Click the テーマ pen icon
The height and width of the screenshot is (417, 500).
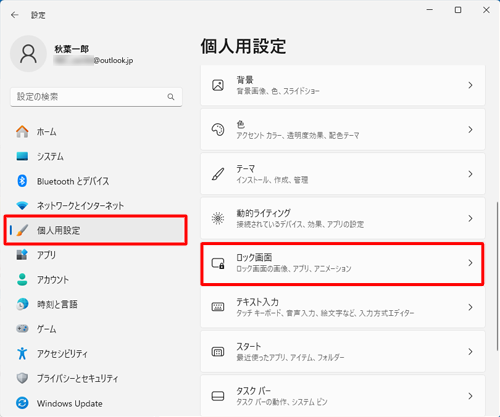coord(218,174)
